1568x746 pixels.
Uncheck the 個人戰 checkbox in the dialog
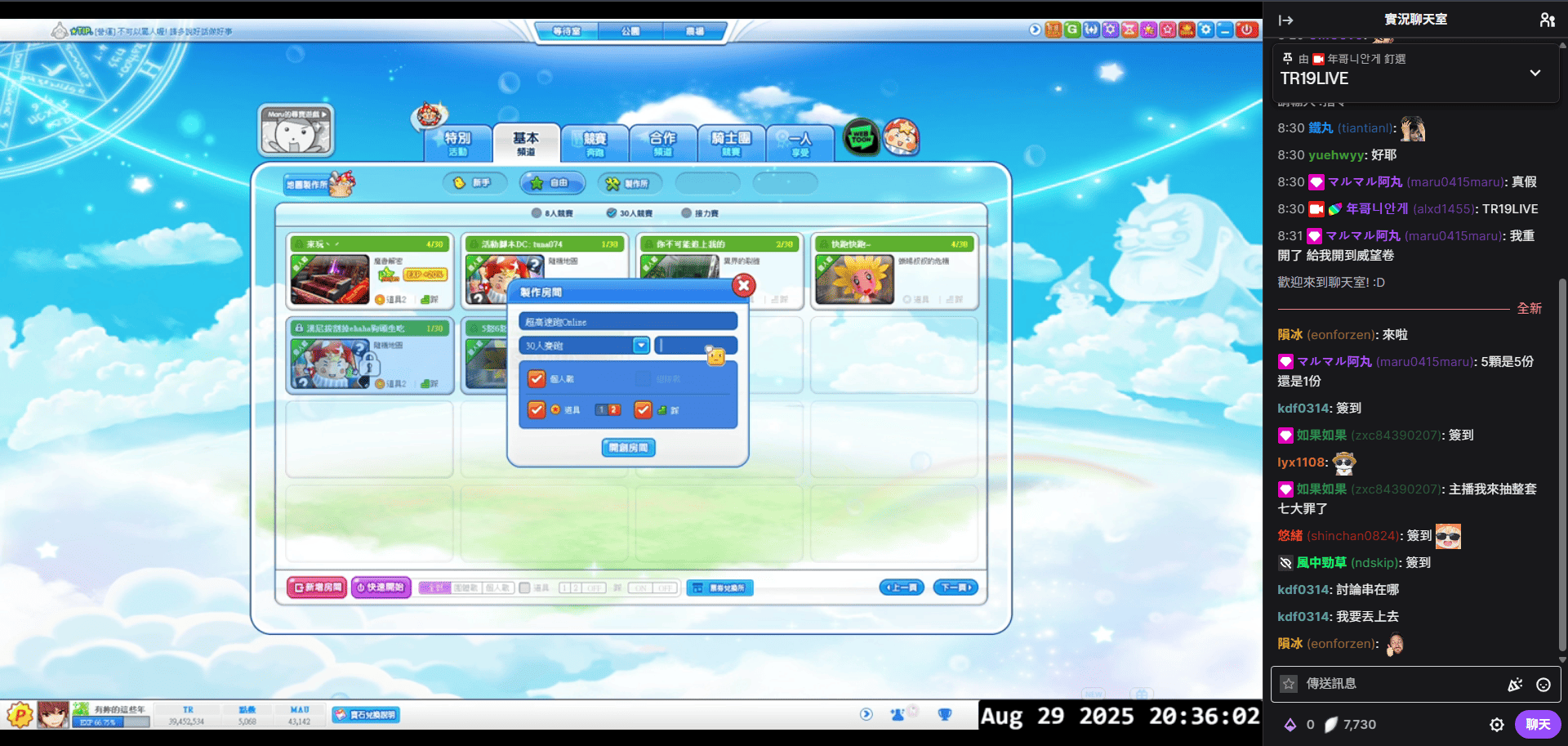[x=537, y=379]
